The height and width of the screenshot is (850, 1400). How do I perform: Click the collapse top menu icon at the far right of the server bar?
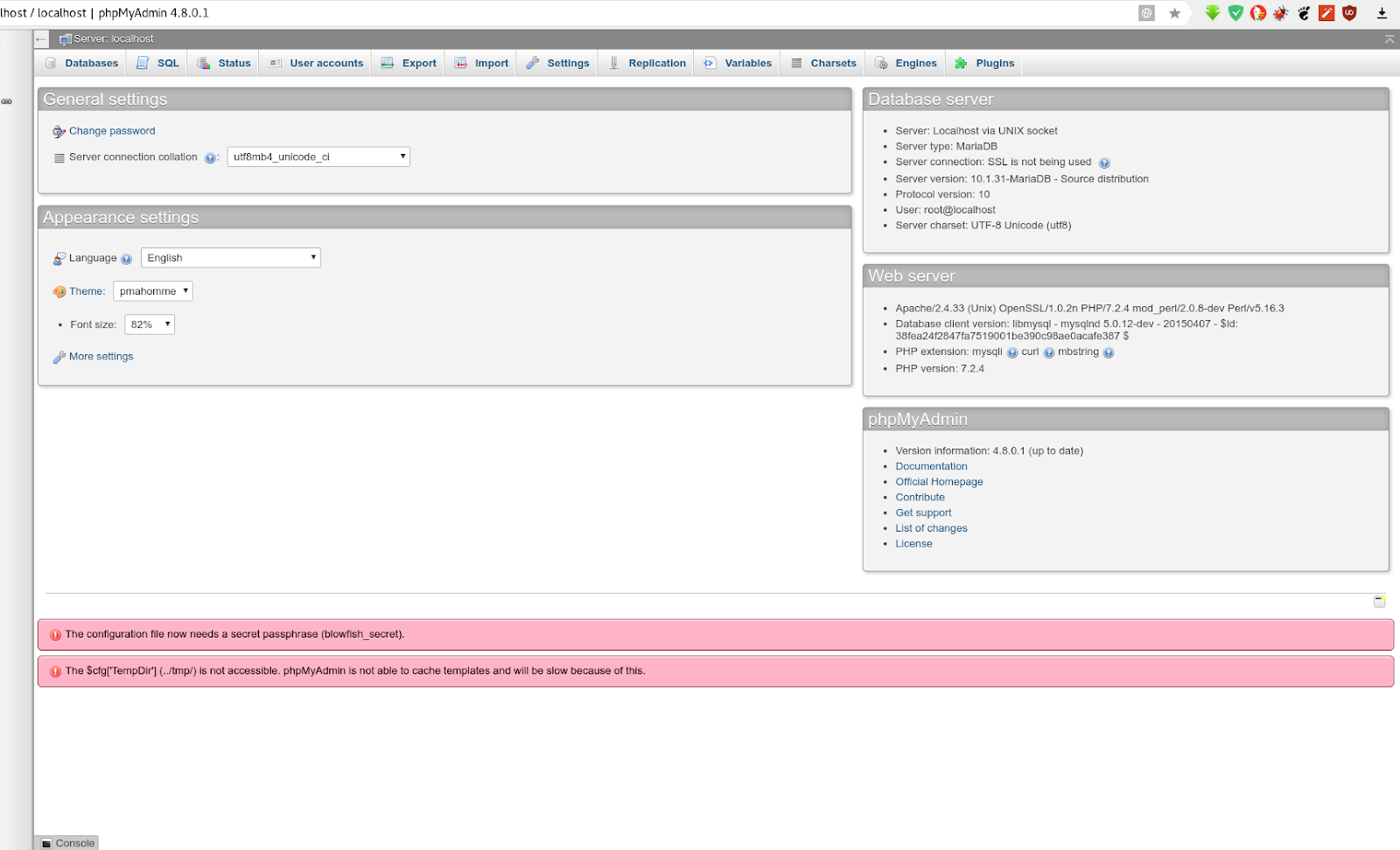pos(1389,39)
